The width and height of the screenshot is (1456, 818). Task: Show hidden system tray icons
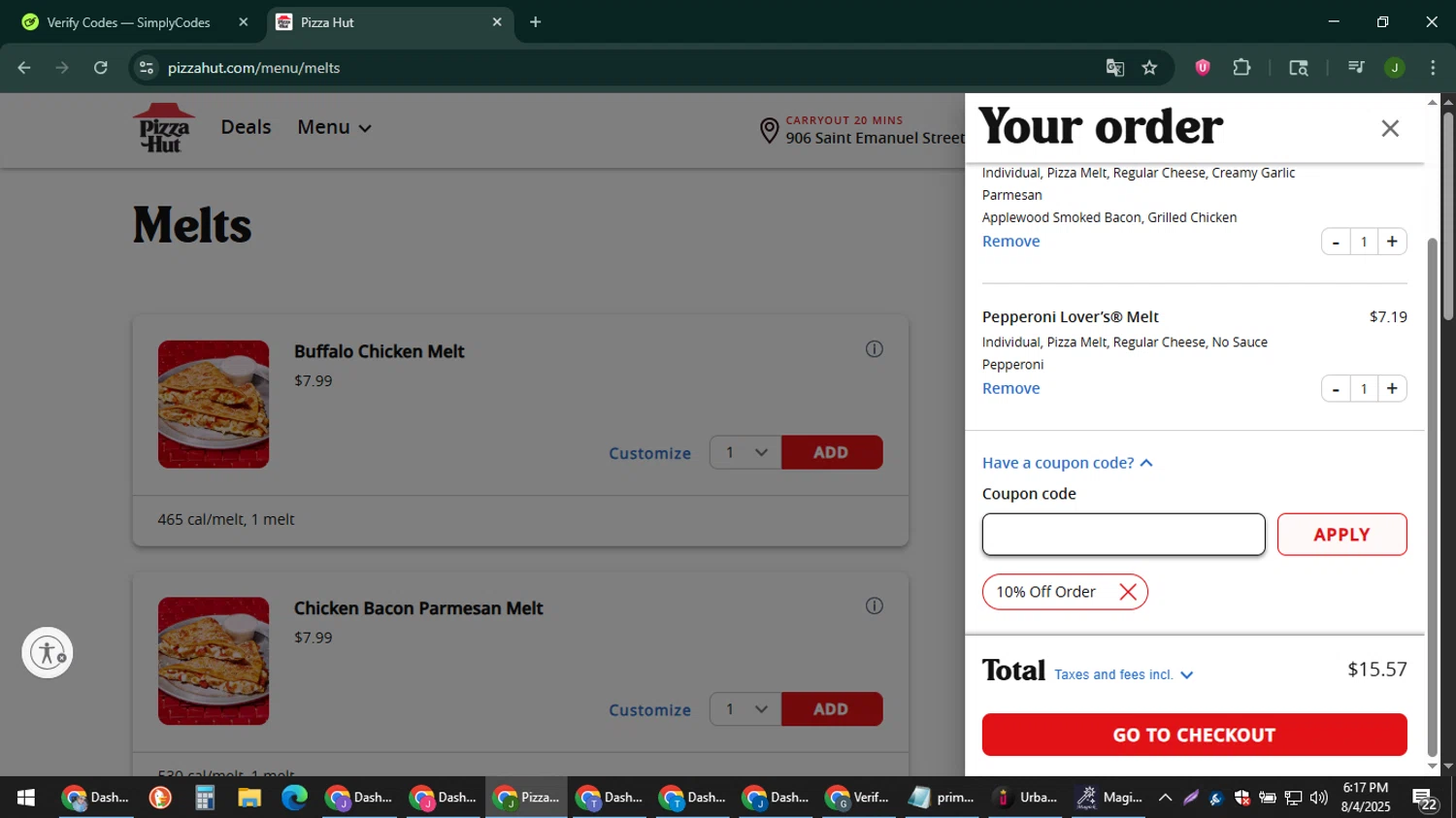1166,798
